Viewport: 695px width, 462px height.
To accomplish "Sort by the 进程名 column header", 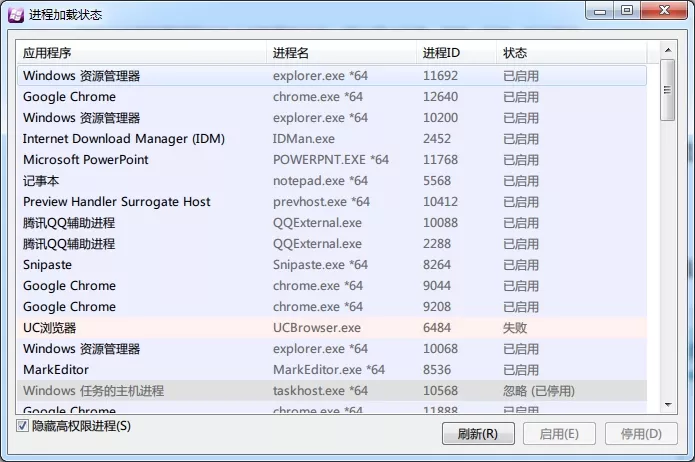I will (x=341, y=53).
